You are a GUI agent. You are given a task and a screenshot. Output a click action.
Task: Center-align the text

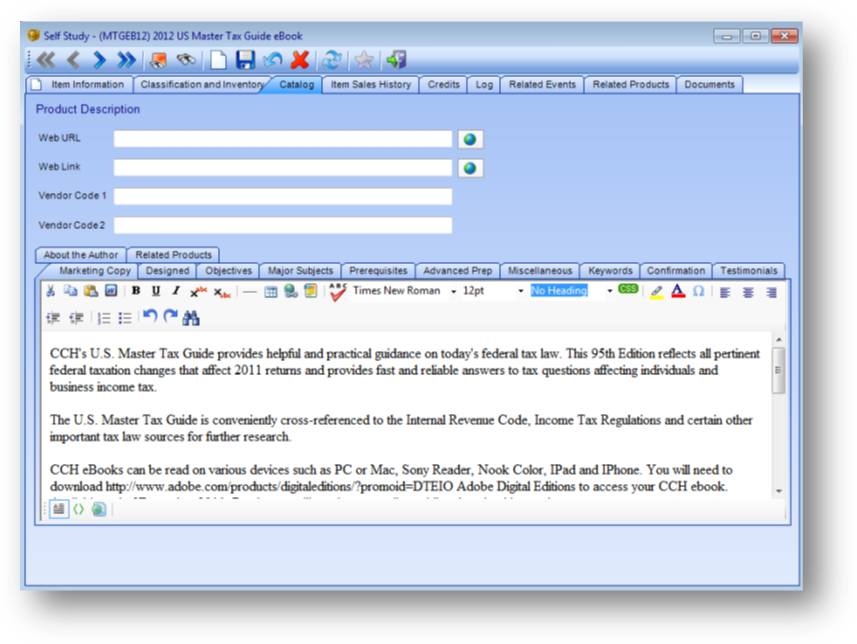click(x=748, y=292)
